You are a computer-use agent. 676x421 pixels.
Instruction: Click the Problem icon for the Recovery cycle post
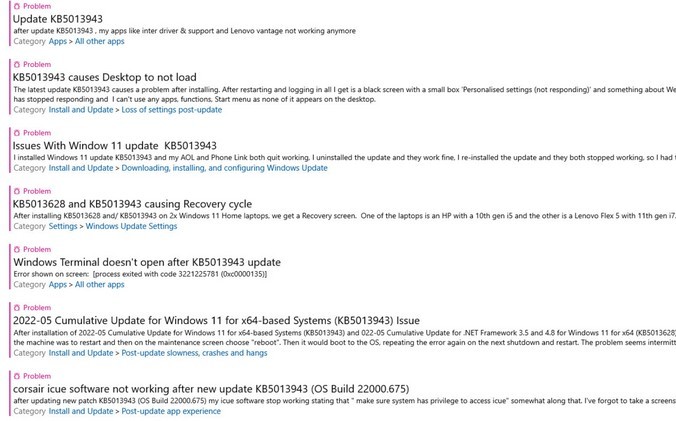16,191
